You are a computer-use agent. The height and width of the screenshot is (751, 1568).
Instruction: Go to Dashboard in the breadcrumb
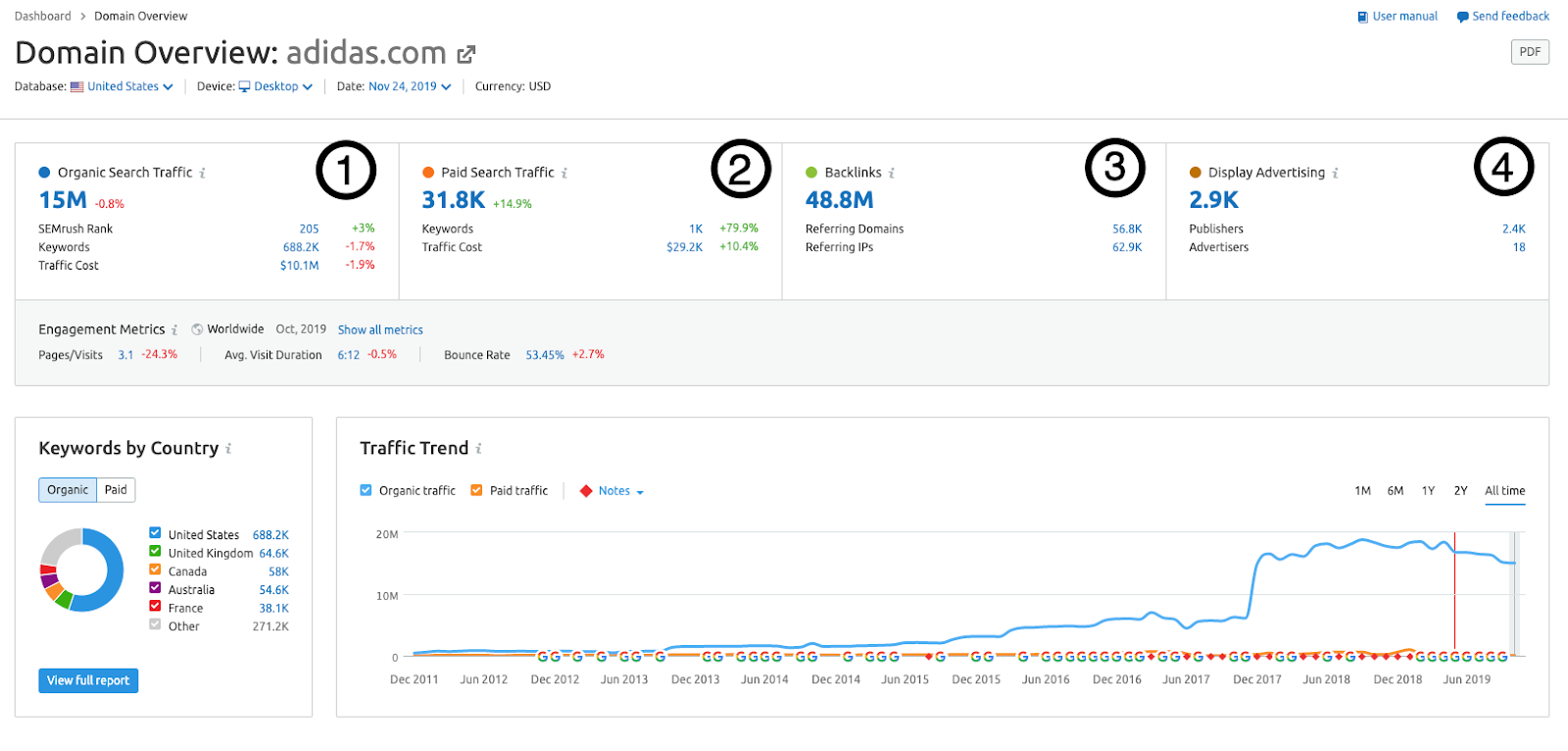click(x=43, y=17)
